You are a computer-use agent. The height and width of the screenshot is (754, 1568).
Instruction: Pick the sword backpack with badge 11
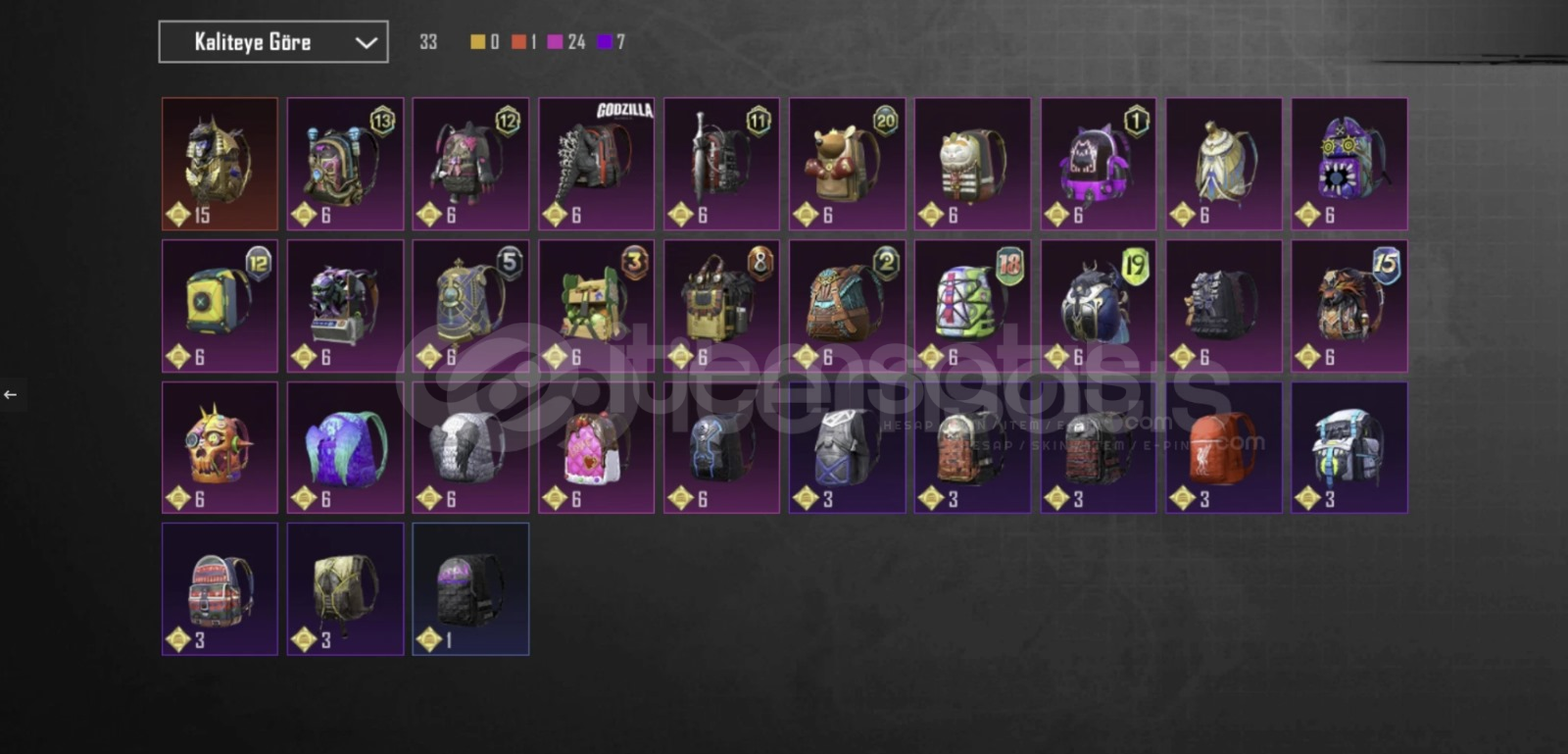[721, 164]
